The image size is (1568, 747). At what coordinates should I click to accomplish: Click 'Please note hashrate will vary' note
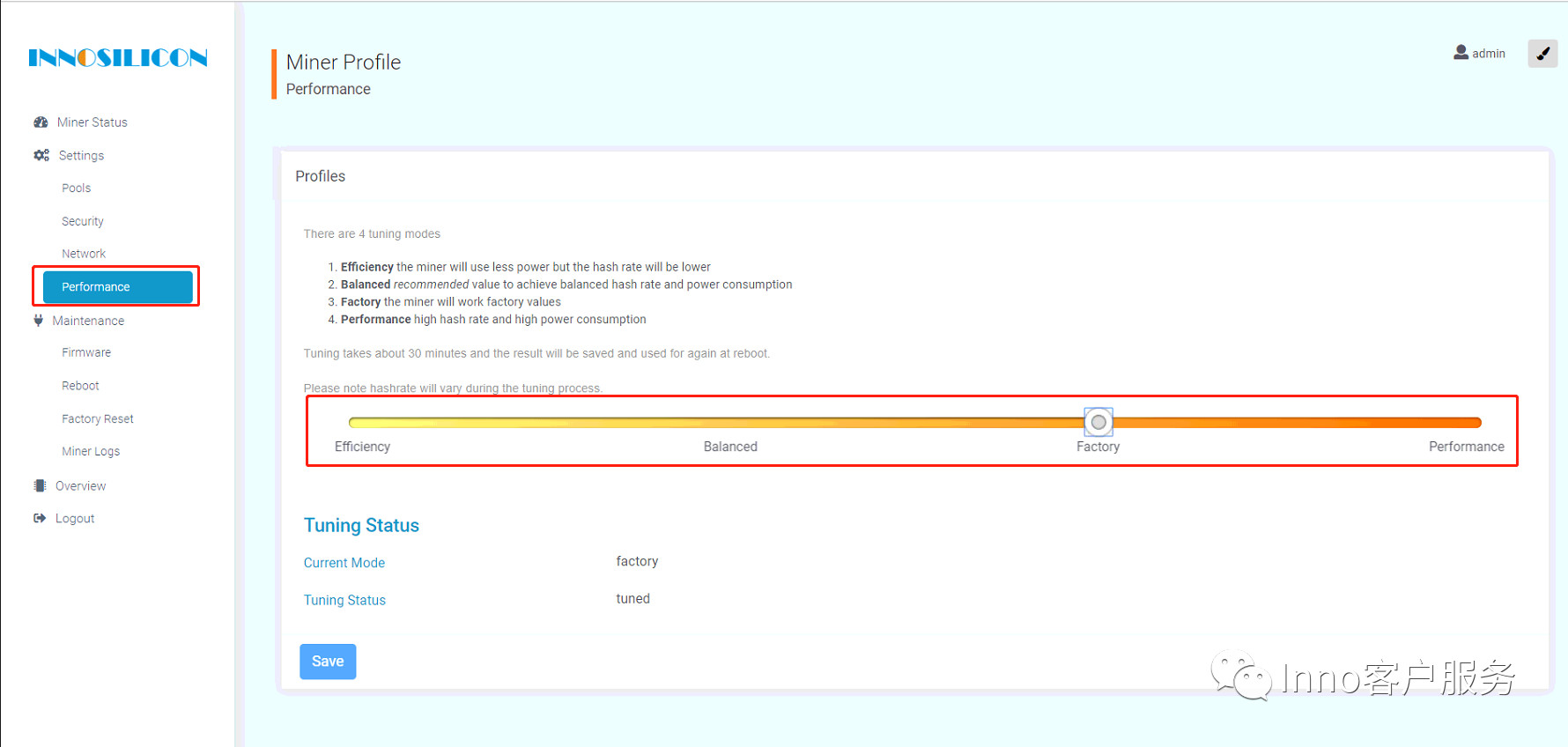[453, 388]
